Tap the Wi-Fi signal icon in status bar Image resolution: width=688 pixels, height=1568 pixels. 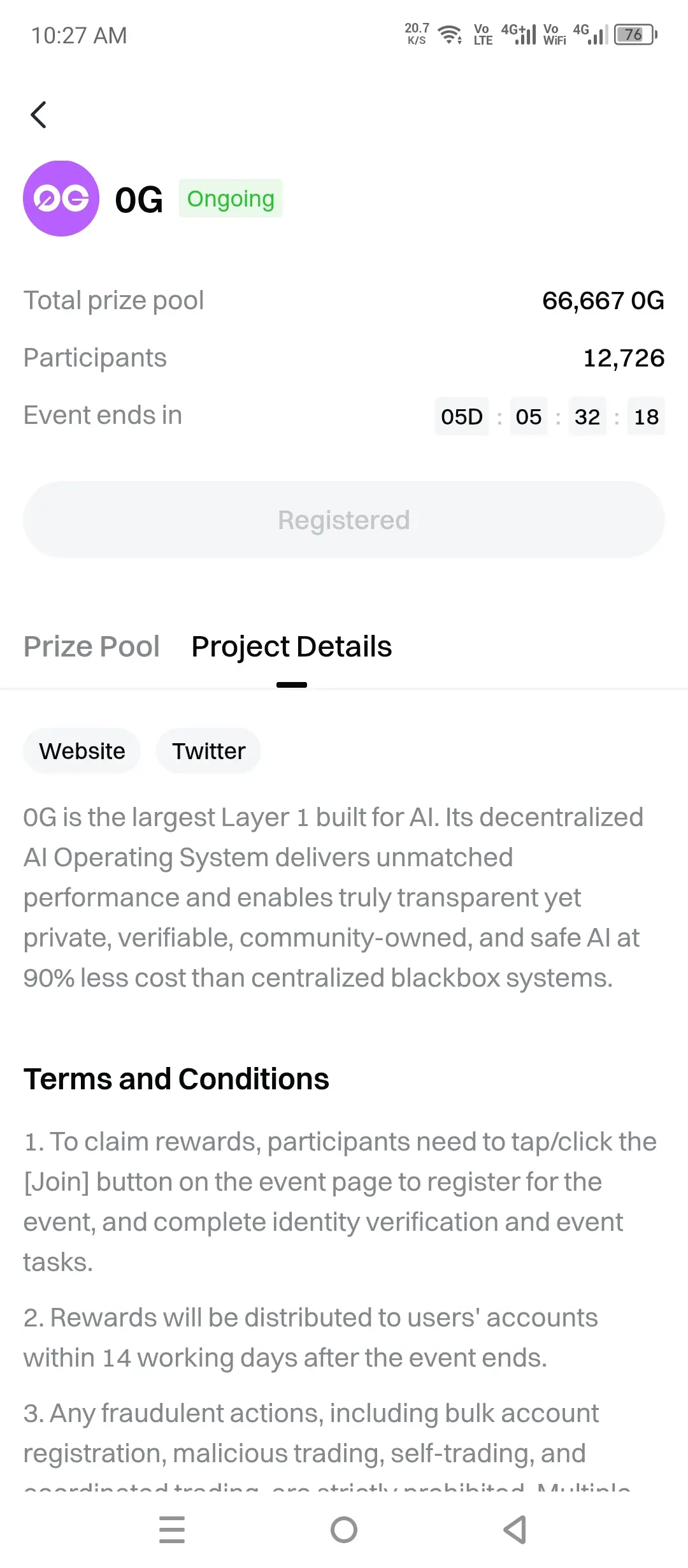(x=450, y=34)
